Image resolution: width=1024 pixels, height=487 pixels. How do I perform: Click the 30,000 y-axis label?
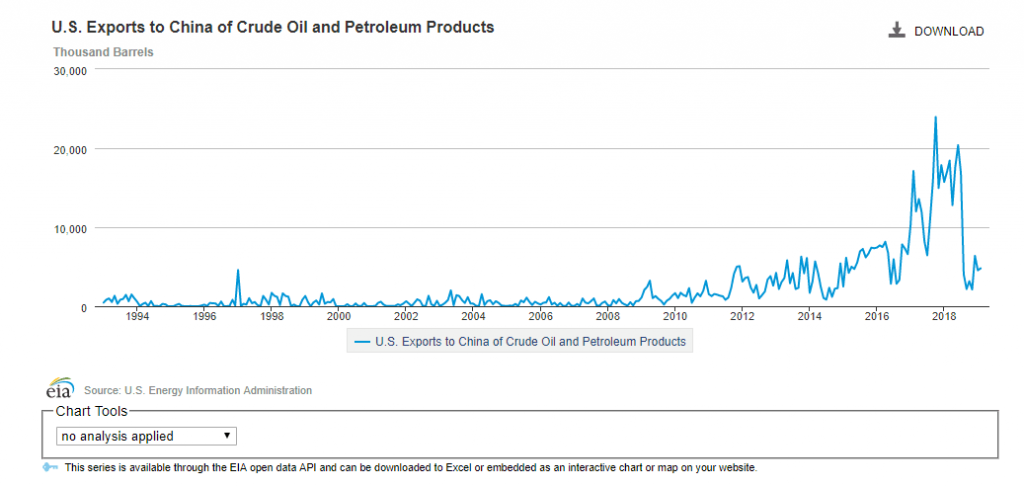coord(70,71)
